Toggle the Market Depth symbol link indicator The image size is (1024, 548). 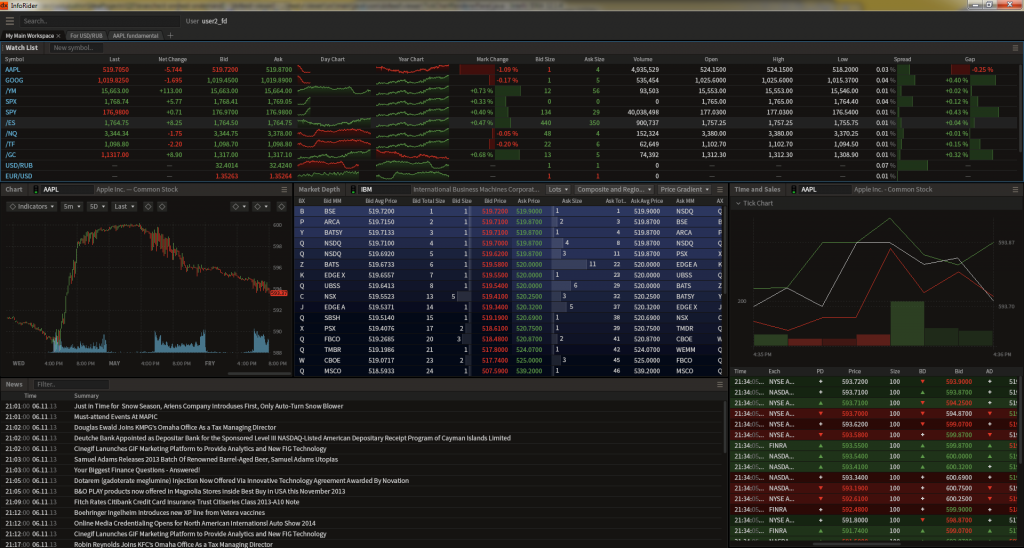[355, 188]
